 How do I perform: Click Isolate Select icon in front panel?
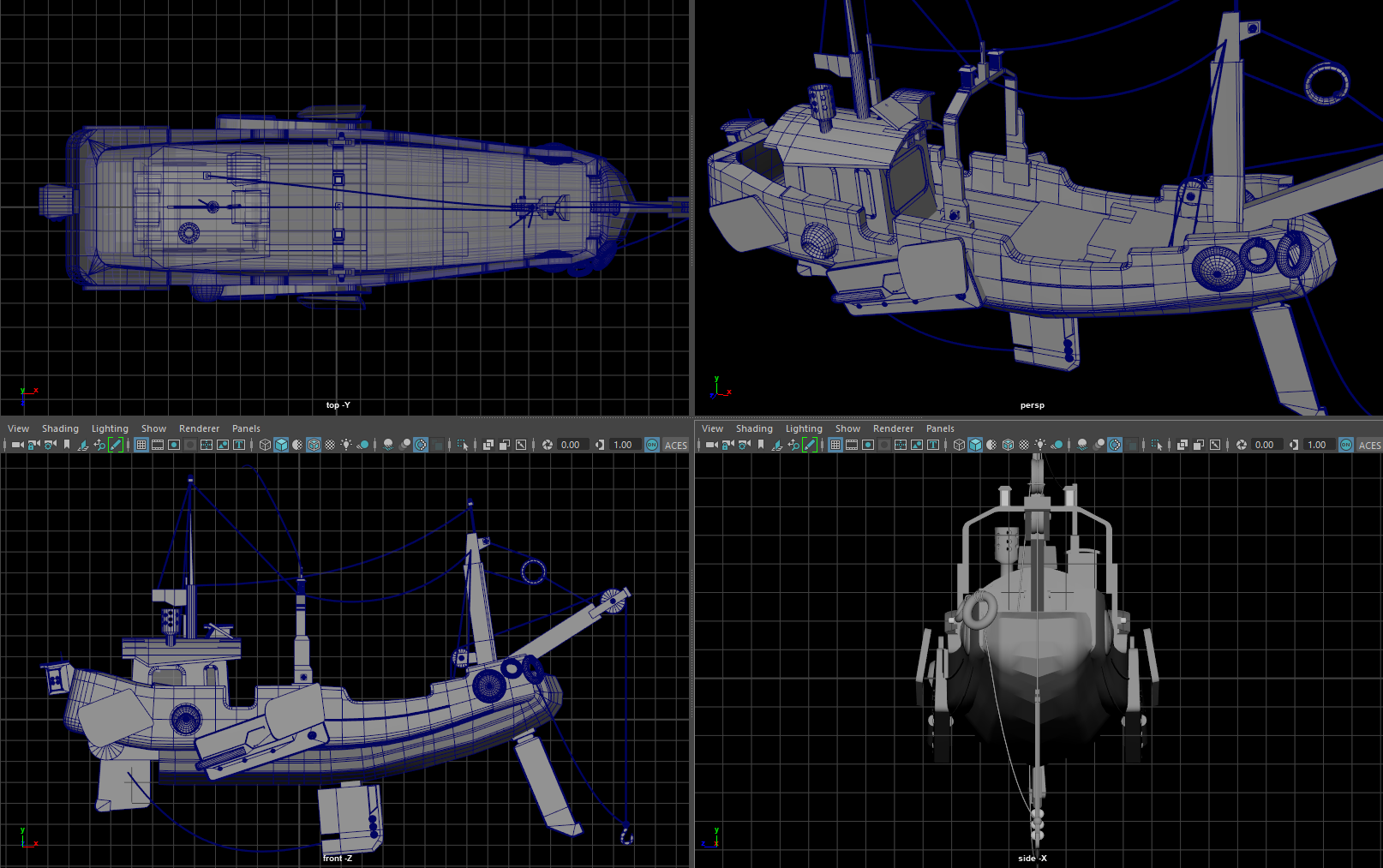[x=463, y=445]
